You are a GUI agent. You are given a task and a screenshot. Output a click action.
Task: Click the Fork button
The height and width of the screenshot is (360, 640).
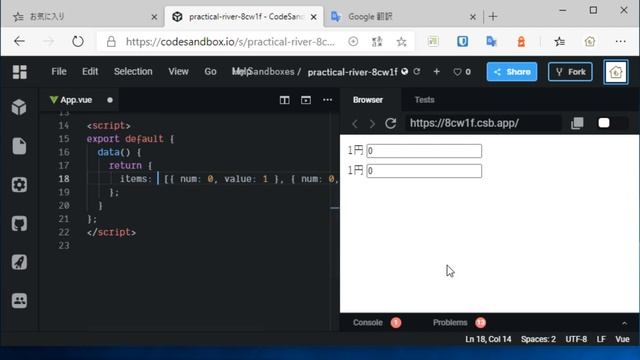(570, 72)
